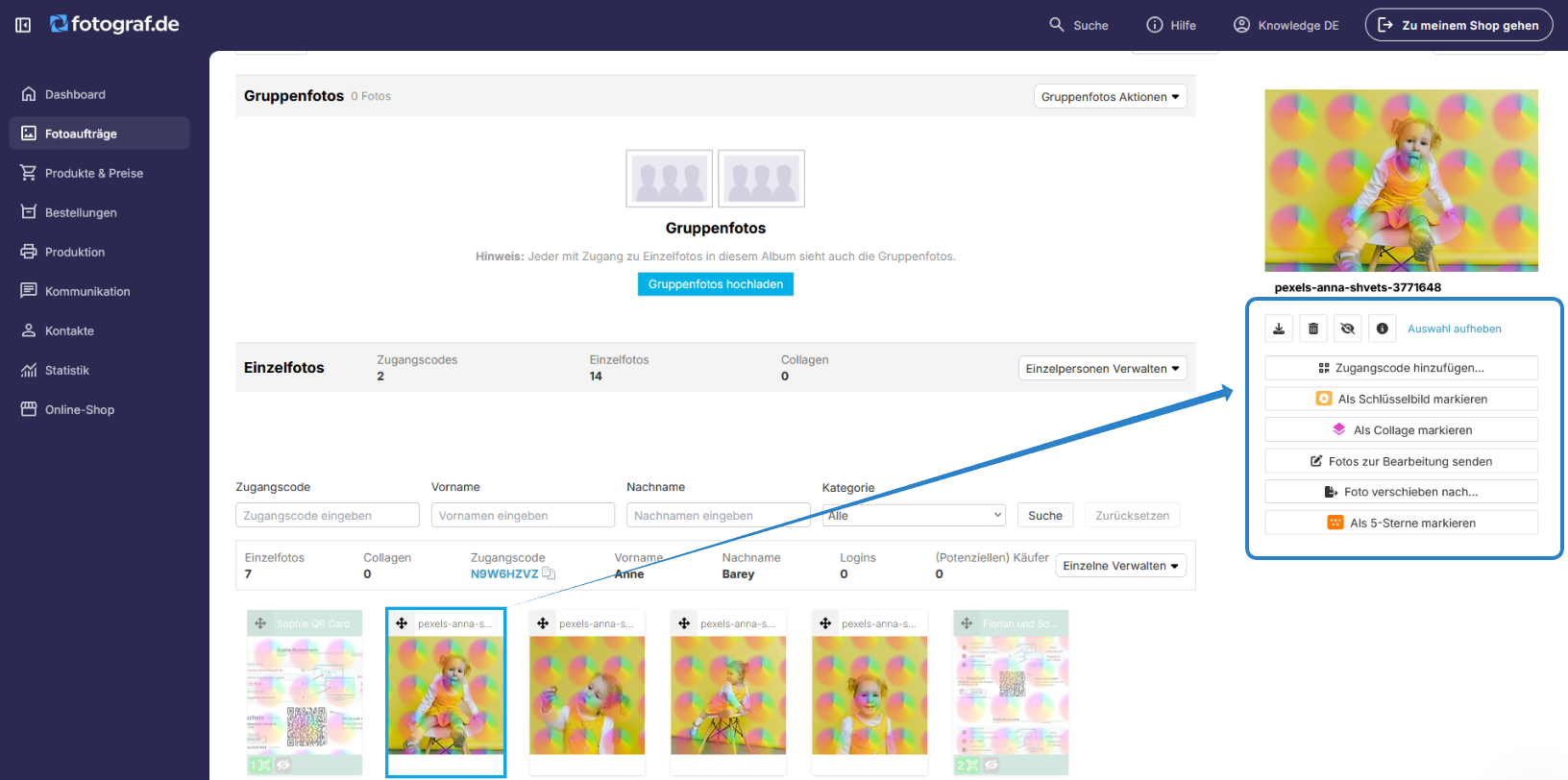Click the large preview image in the right panel

[x=1401, y=181]
